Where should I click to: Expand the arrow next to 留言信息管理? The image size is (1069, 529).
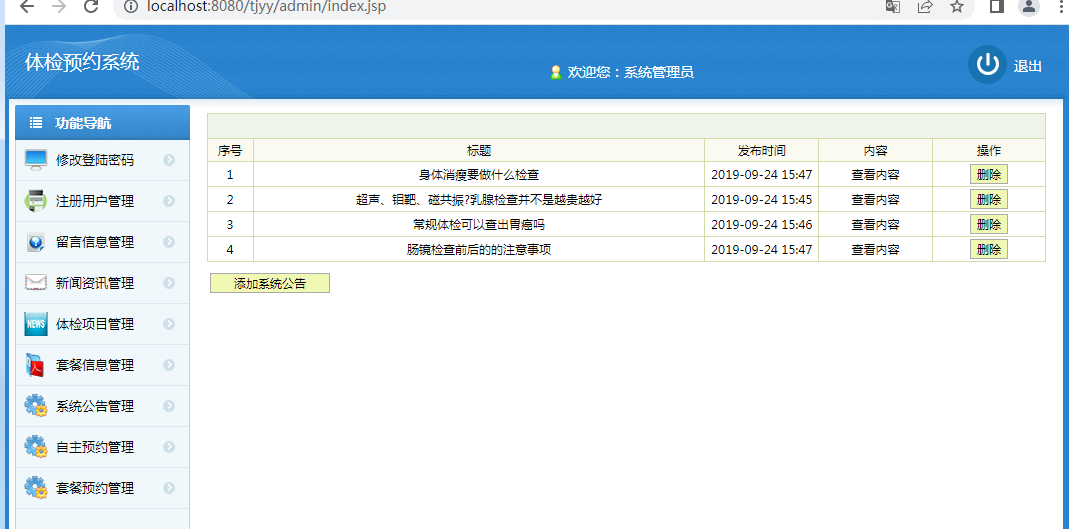point(169,242)
